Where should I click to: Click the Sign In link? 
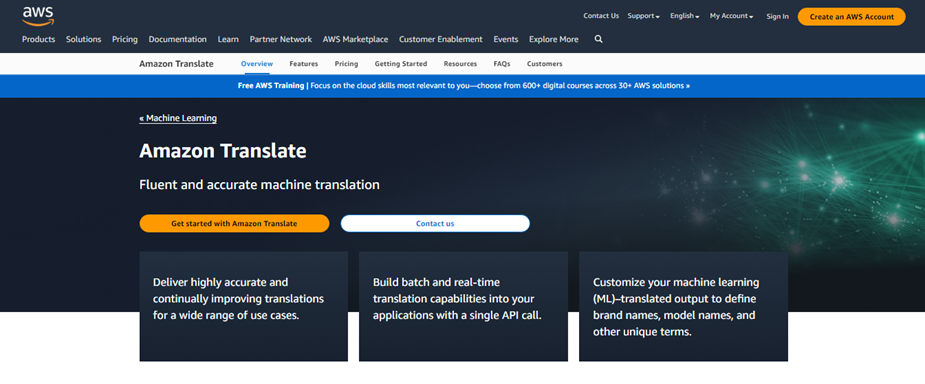point(777,17)
